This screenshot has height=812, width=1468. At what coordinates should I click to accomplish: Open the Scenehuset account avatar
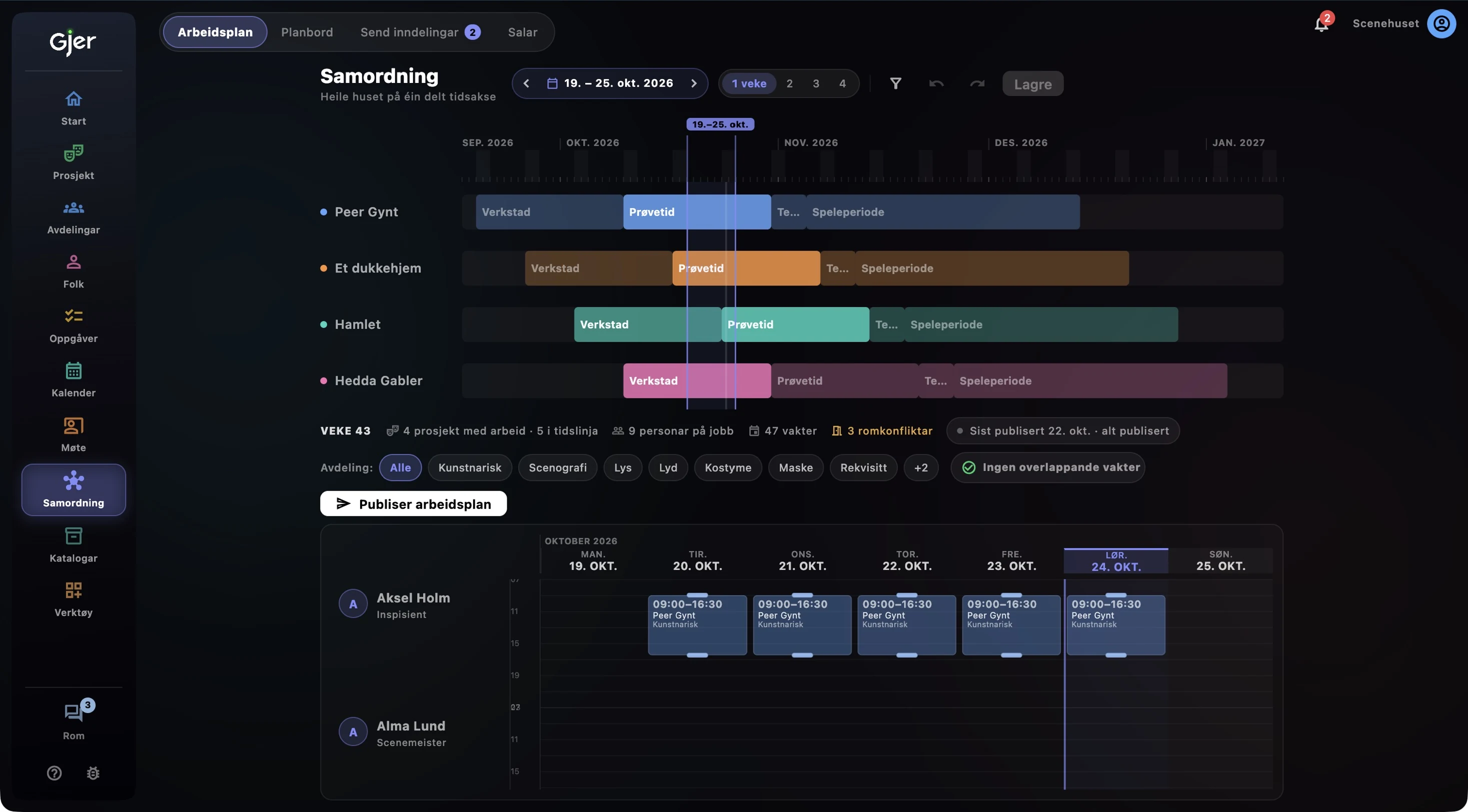click(1441, 23)
